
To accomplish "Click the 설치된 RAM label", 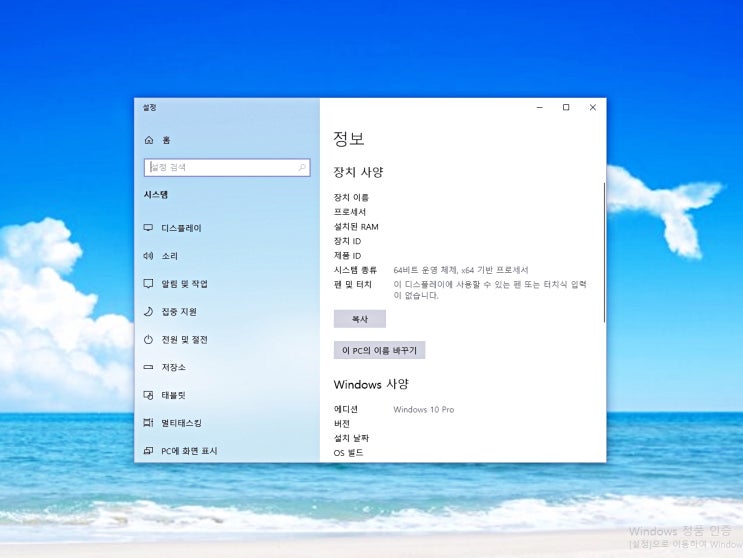I will pyautogui.click(x=356, y=227).
